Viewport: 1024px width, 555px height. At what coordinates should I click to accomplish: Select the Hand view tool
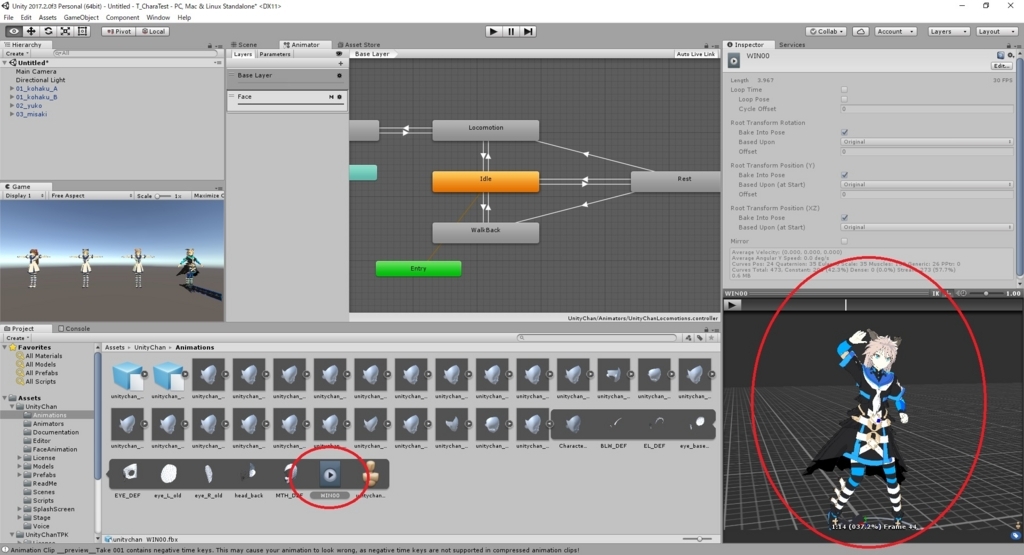click(x=13, y=31)
